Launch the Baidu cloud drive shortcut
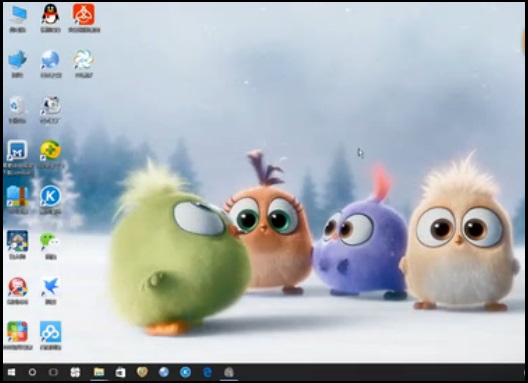Viewport: 528px width, 383px height. coord(51,332)
